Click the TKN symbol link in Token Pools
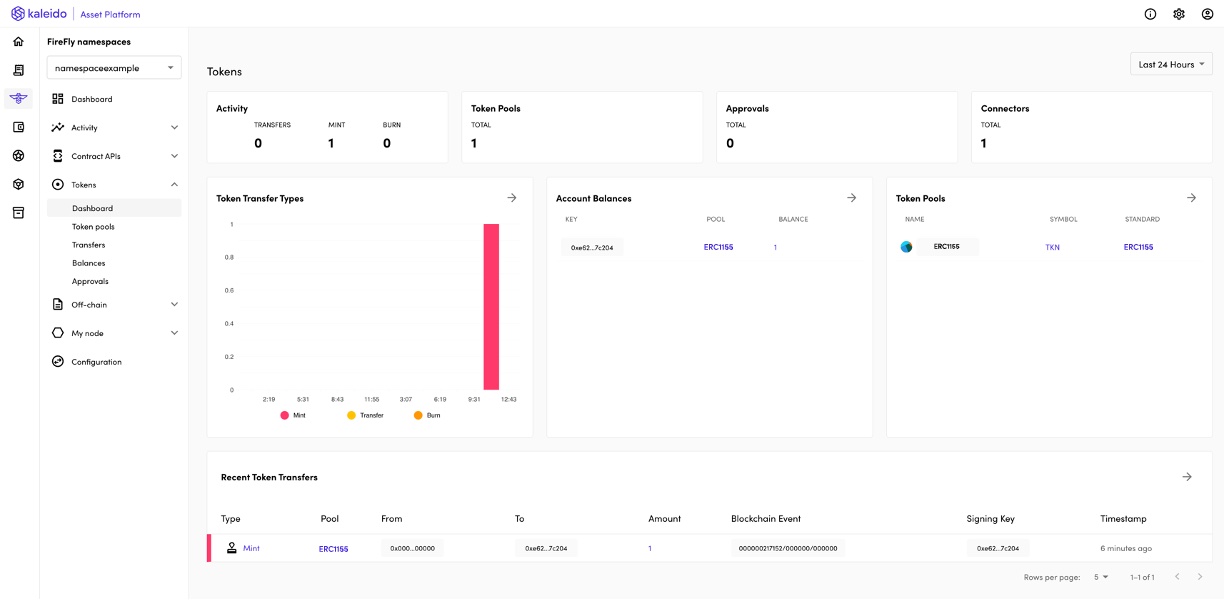The image size is (1224, 600). click(x=1052, y=245)
